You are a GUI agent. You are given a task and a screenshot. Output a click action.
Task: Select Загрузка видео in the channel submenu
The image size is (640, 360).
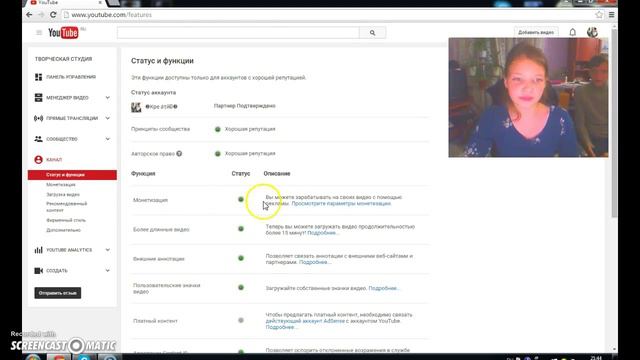coord(63,195)
